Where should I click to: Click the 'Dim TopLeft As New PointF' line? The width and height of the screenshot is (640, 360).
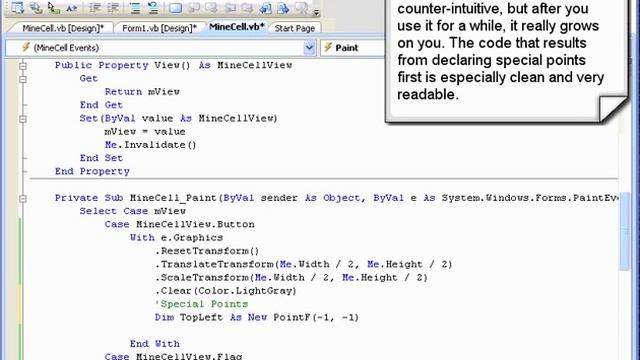pos(257,317)
